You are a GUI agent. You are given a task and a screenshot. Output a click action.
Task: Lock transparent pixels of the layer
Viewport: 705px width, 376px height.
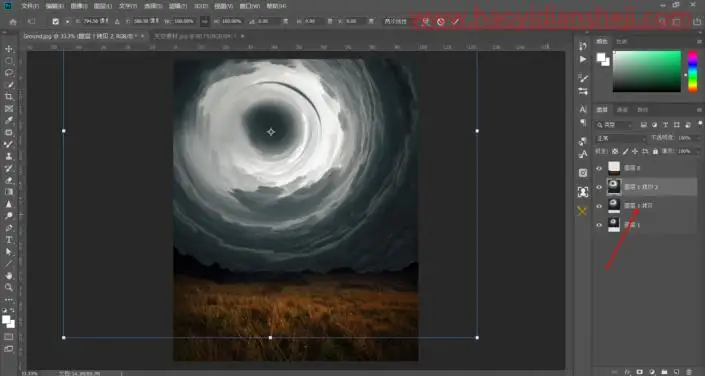tap(615, 152)
